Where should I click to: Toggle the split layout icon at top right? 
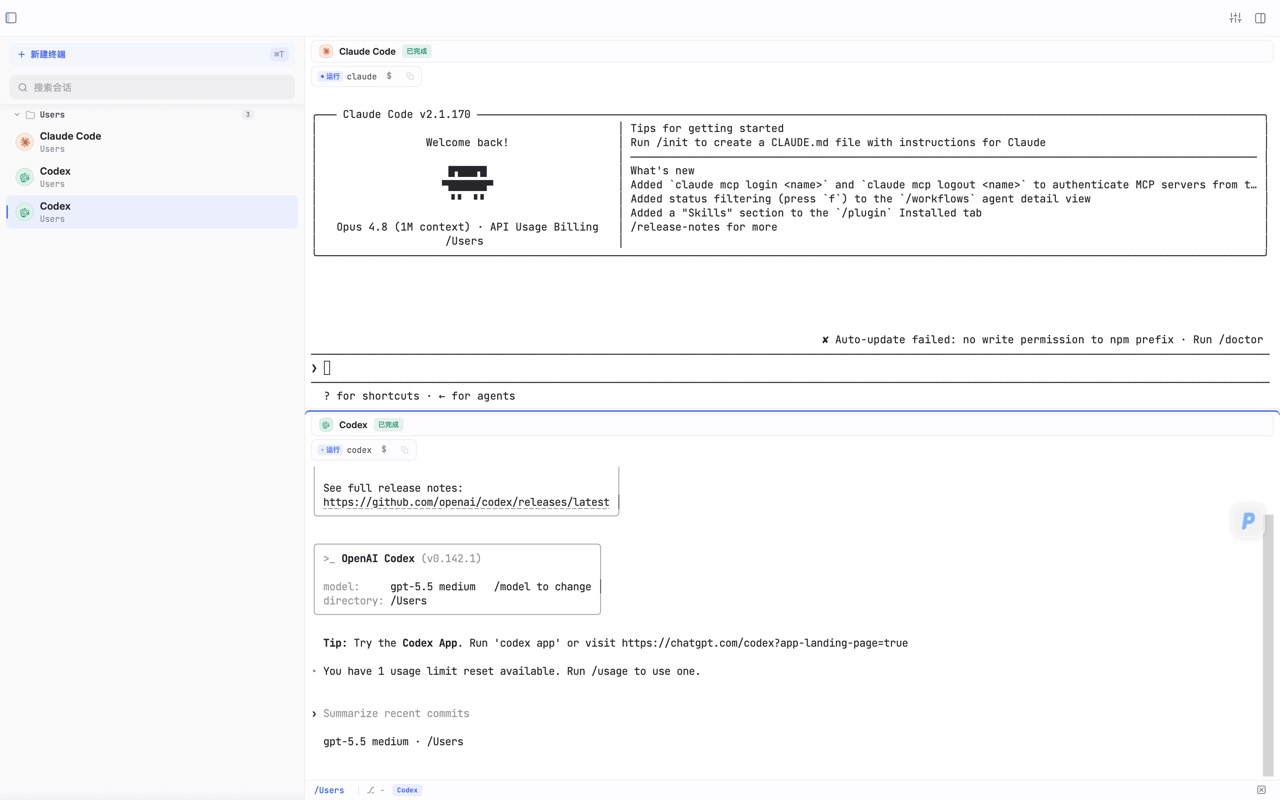pos(1260,18)
